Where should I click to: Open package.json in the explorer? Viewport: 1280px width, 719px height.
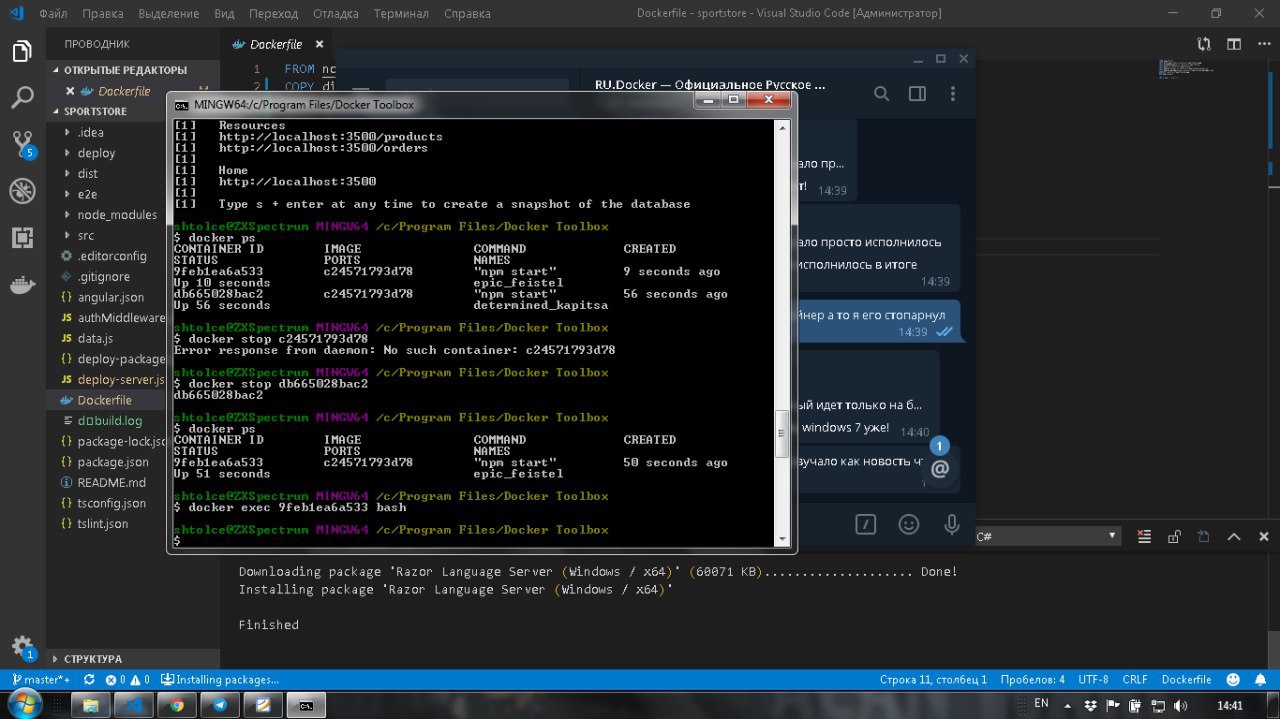click(x=113, y=462)
